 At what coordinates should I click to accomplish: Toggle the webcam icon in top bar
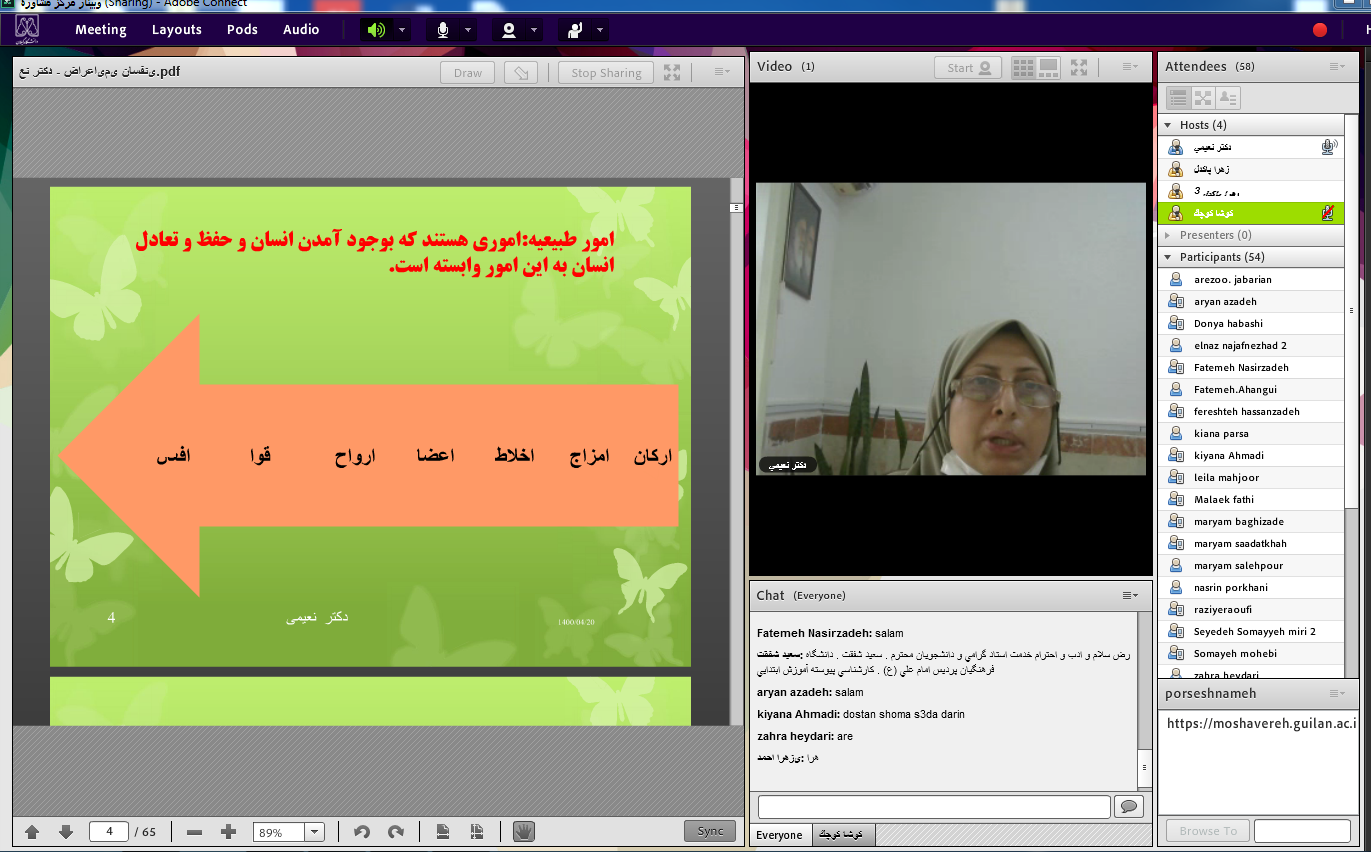(x=509, y=30)
